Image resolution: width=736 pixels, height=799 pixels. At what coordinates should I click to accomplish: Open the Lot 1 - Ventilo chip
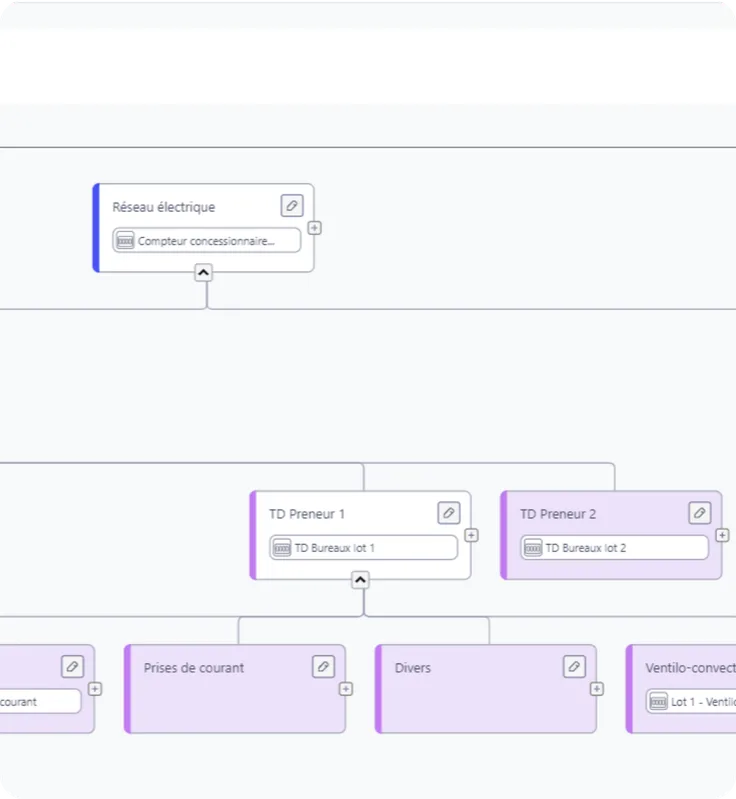(x=691, y=702)
